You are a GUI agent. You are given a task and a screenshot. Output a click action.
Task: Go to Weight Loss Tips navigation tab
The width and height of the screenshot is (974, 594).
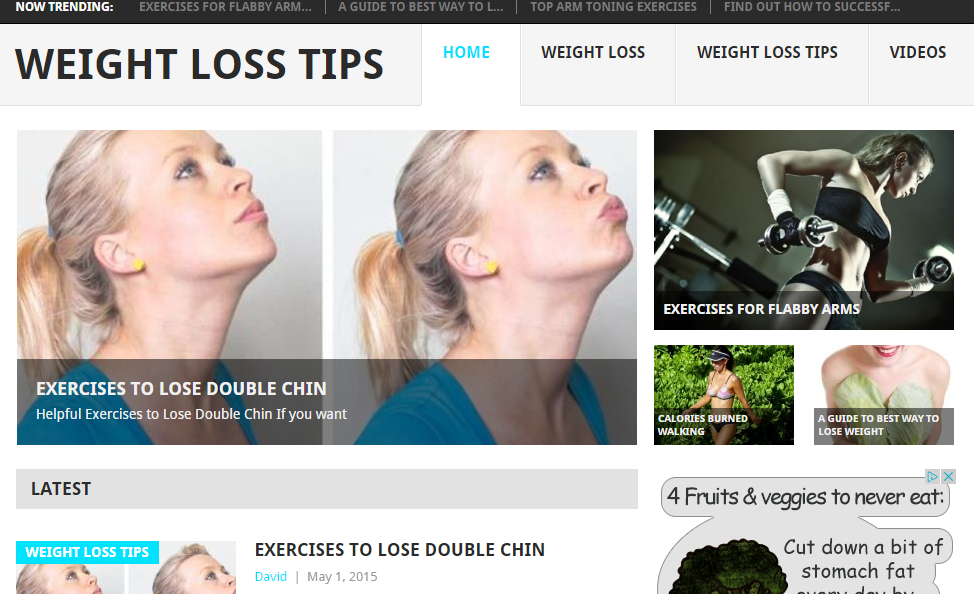[x=767, y=53]
